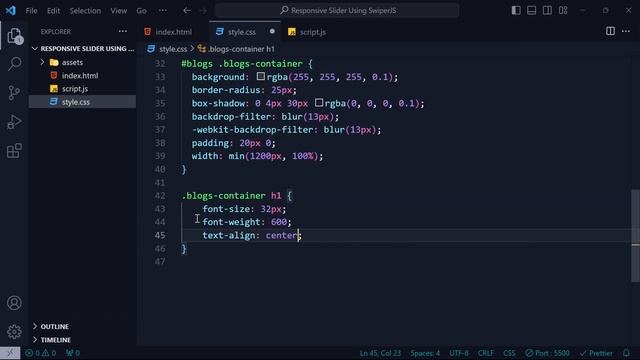Open the Edit menu
The image size is (640, 360).
click(x=53, y=11)
